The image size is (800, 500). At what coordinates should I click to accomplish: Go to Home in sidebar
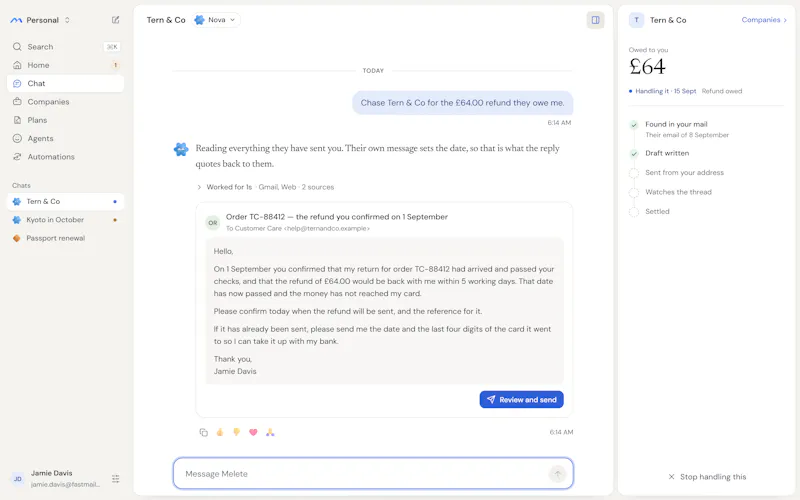point(65,65)
